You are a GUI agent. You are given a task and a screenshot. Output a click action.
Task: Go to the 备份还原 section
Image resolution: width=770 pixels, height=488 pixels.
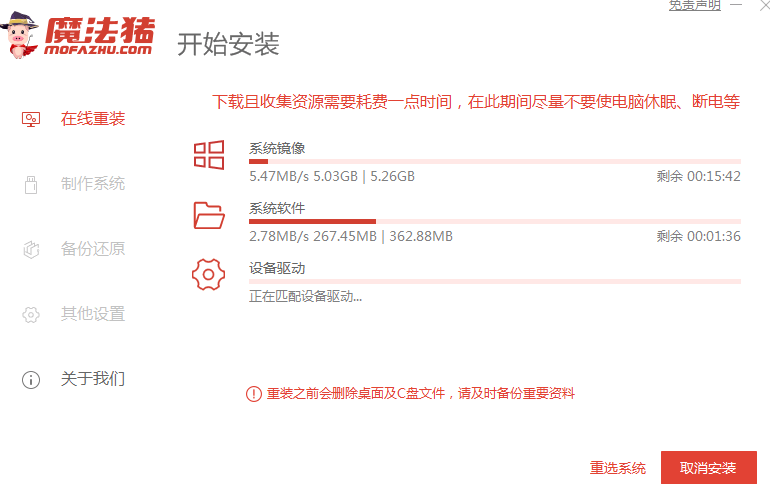[x=93, y=249]
